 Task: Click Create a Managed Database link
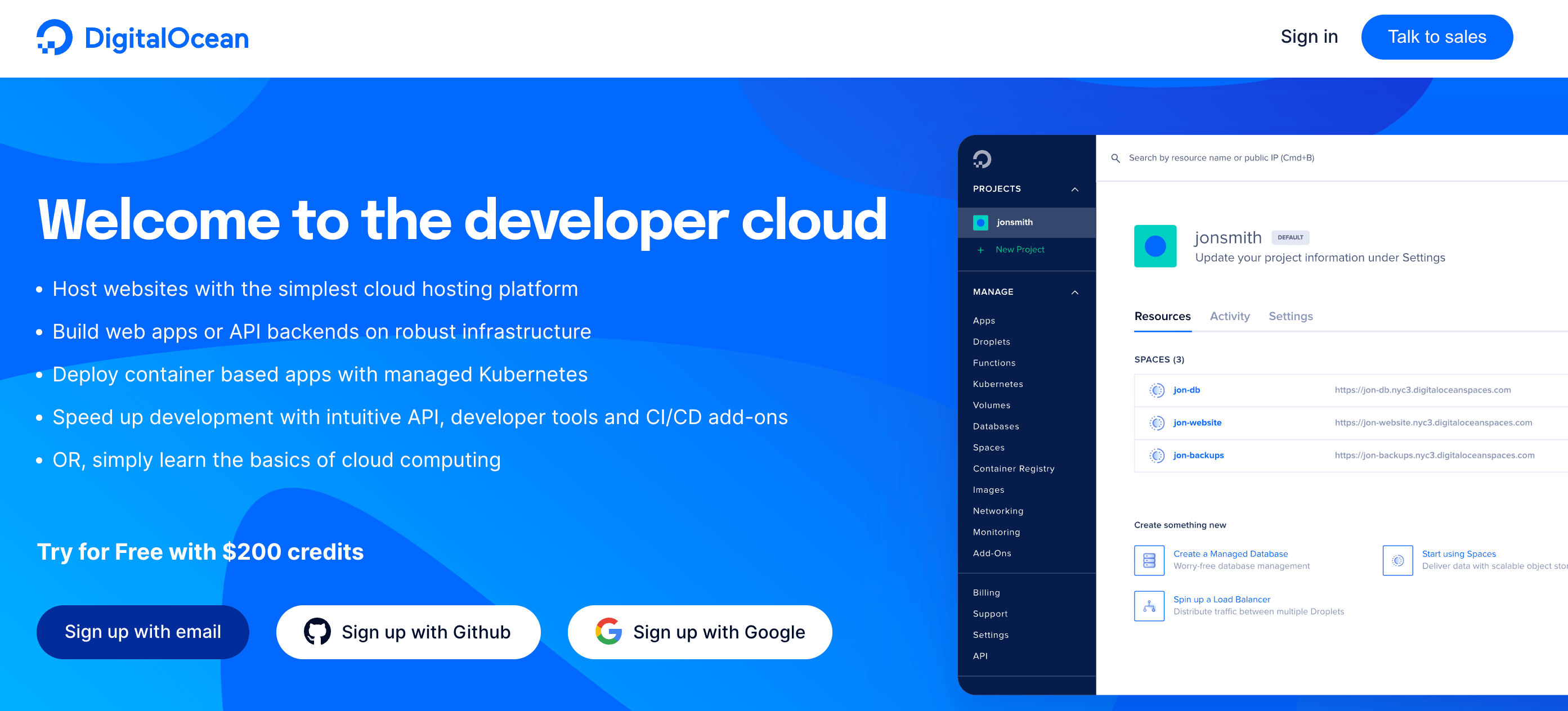1230,554
